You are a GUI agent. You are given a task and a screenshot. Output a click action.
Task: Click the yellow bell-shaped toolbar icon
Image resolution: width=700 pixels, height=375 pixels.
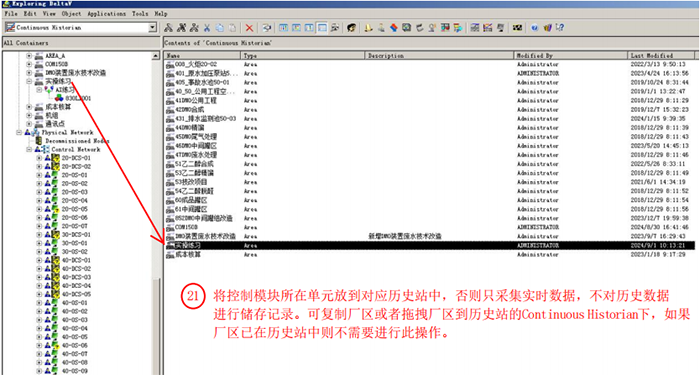tap(368, 28)
